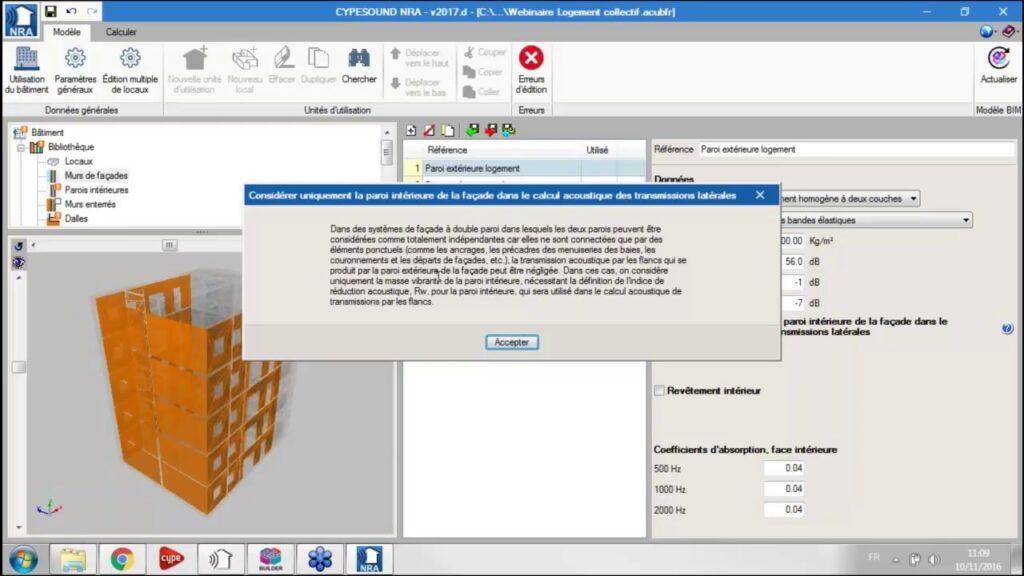Image resolution: width=1024 pixels, height=576 pixels.
Task: Collapse the Bibliothèque tree node
Action: point(20,147)
